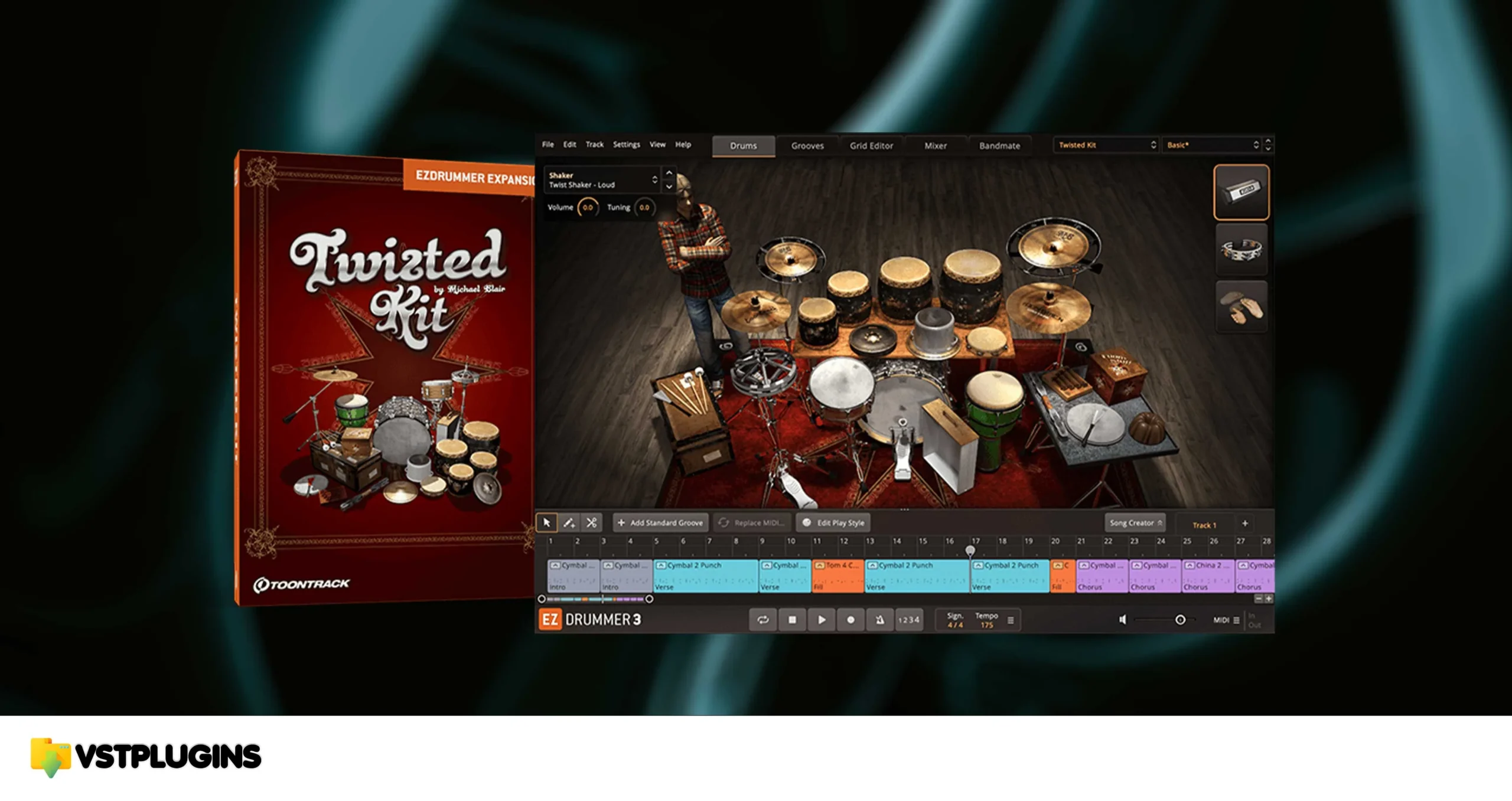The height and width of the screenshot is (801, 1512).
Task: Step to previous kit preset, top-right arrow
Action: [1267, 141]
